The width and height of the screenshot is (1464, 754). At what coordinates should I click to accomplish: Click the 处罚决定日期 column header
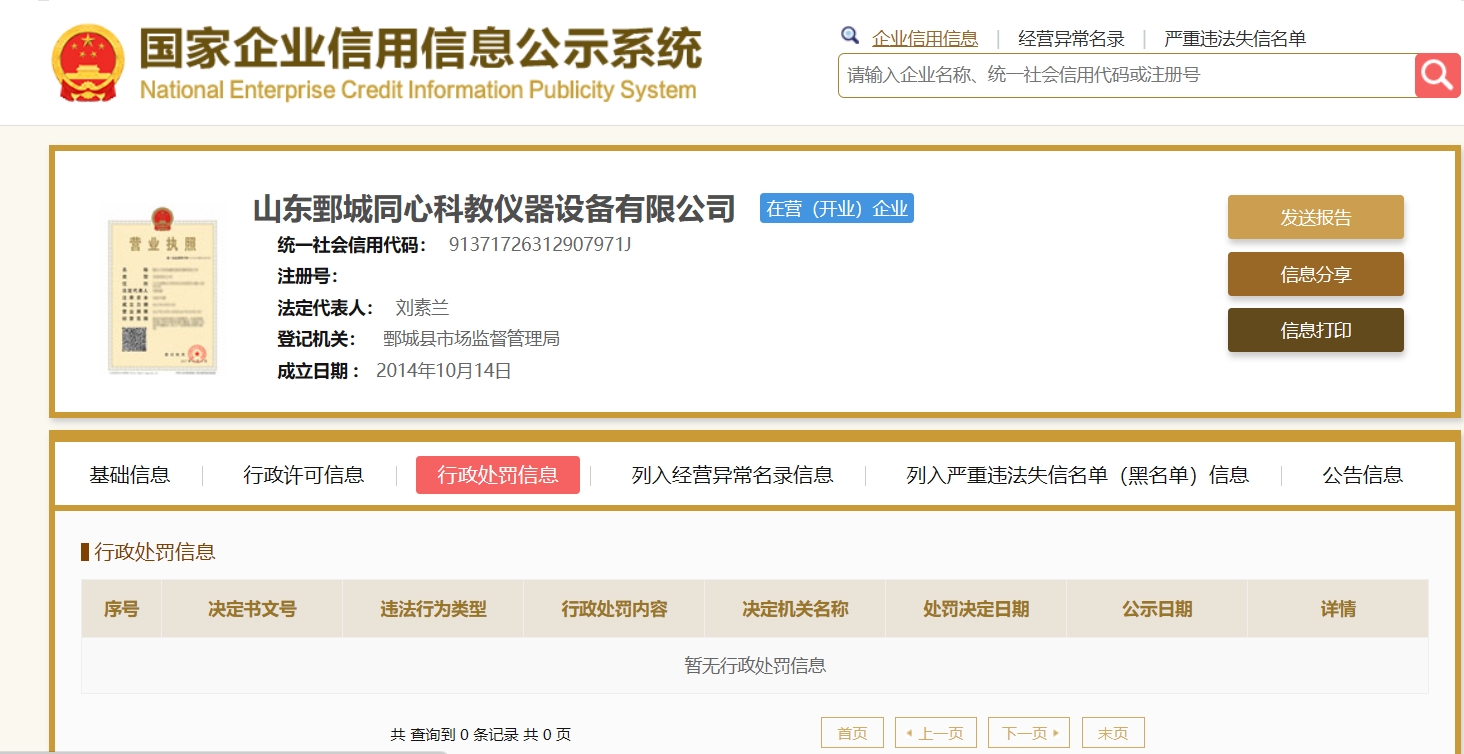point(976,609)
